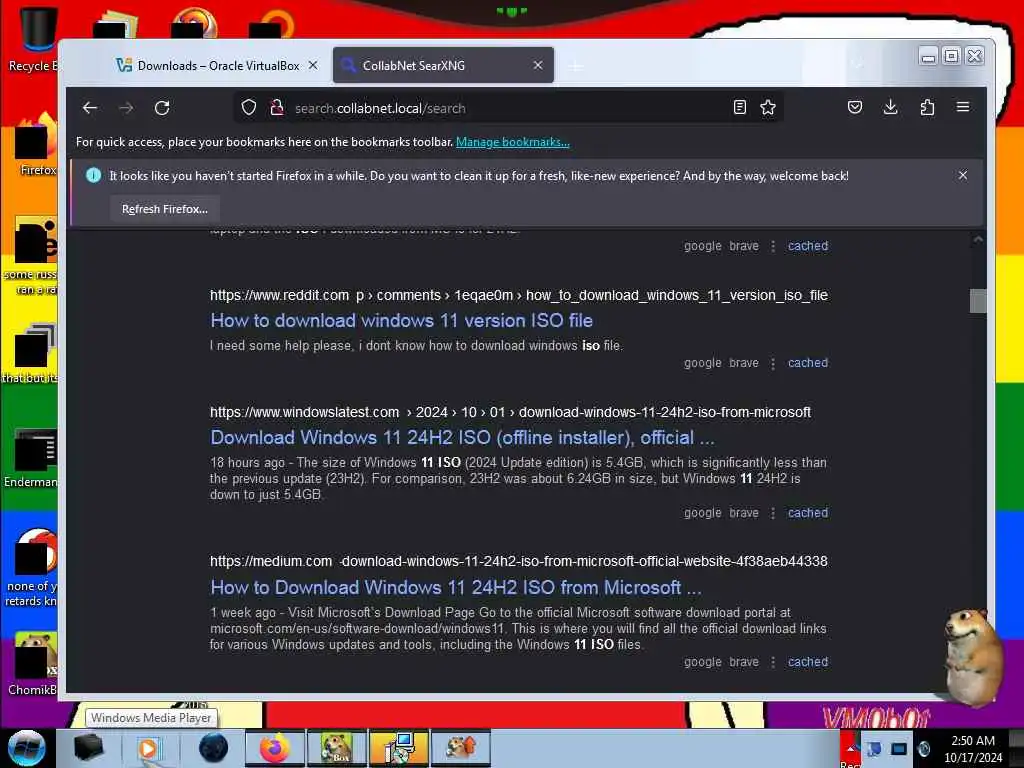Close the Downloads – Oracle VirtualBox tab
The height and width of the screenshot is (768, 1024).
point(313,65)
